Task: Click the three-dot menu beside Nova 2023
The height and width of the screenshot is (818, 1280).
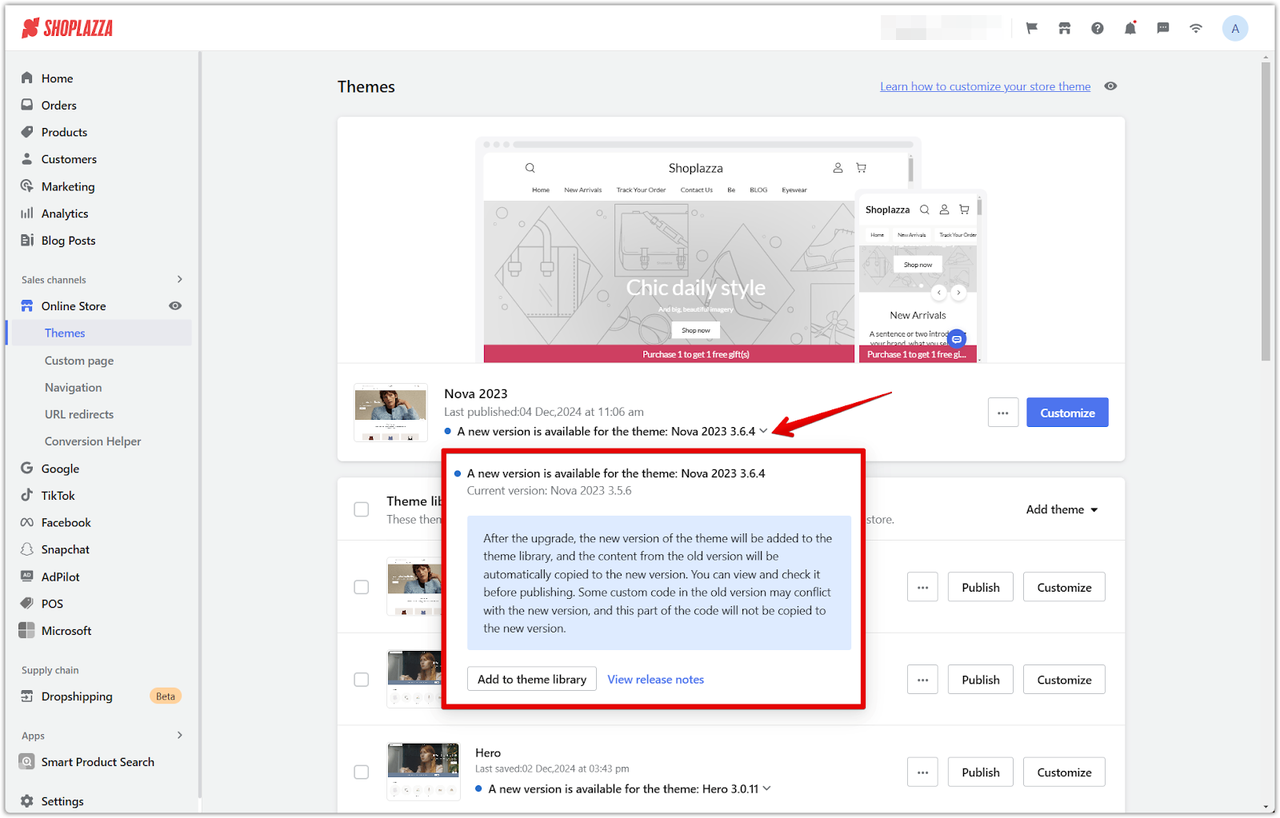Action: tap(1003, 413)
